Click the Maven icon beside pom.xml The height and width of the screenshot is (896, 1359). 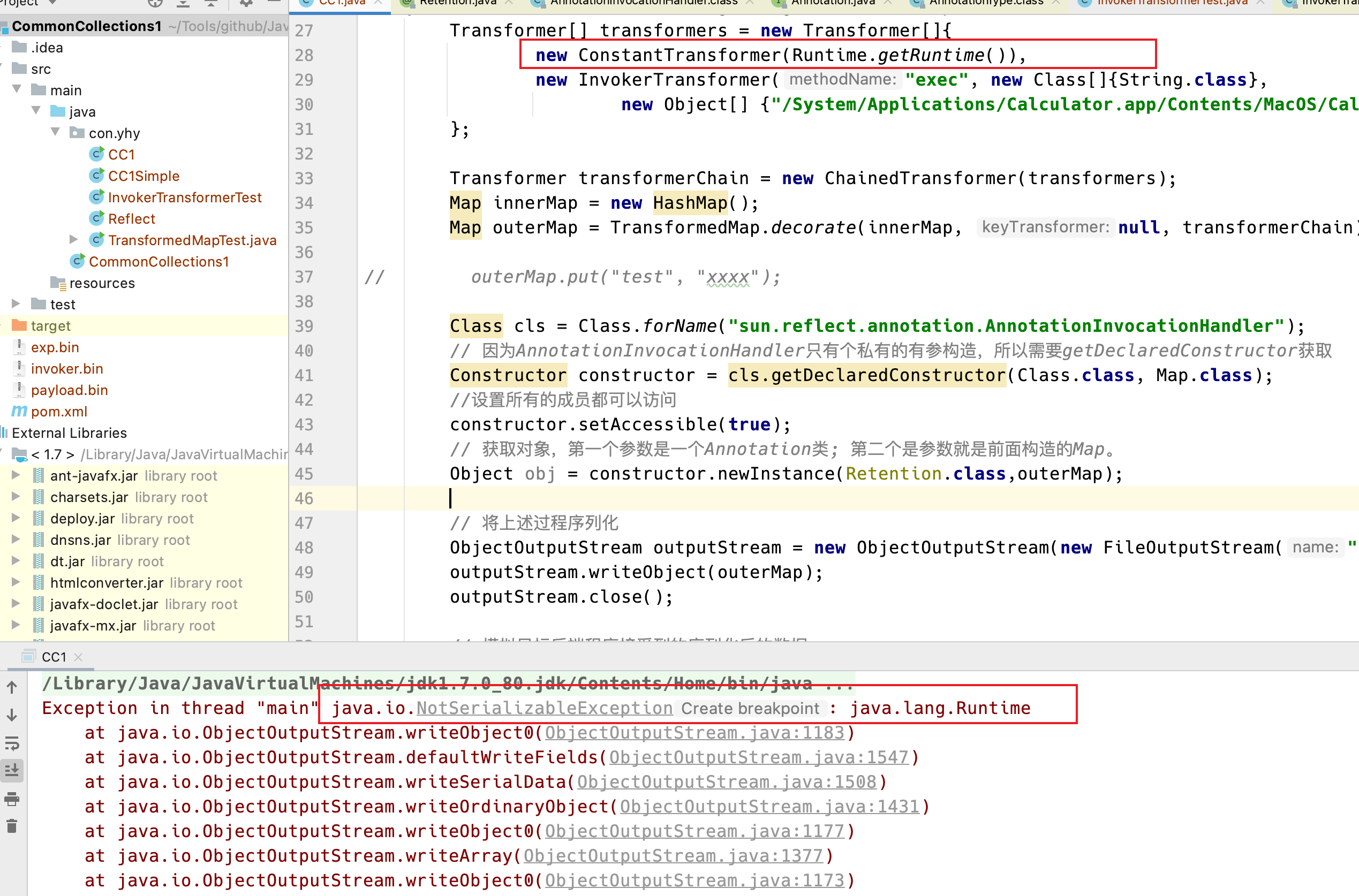pyautogui.click(x=19, y=412)
